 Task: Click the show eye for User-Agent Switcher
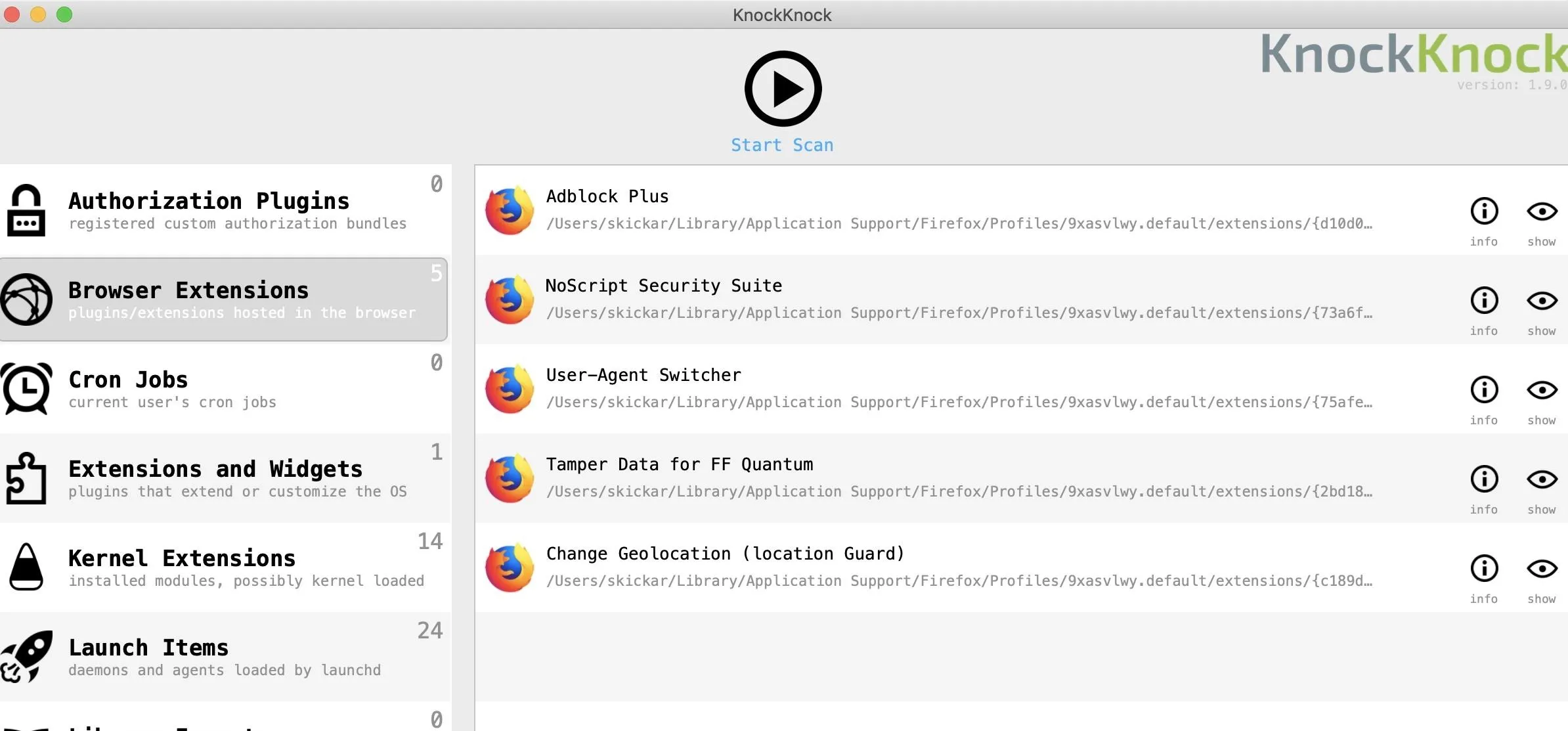1542,390
